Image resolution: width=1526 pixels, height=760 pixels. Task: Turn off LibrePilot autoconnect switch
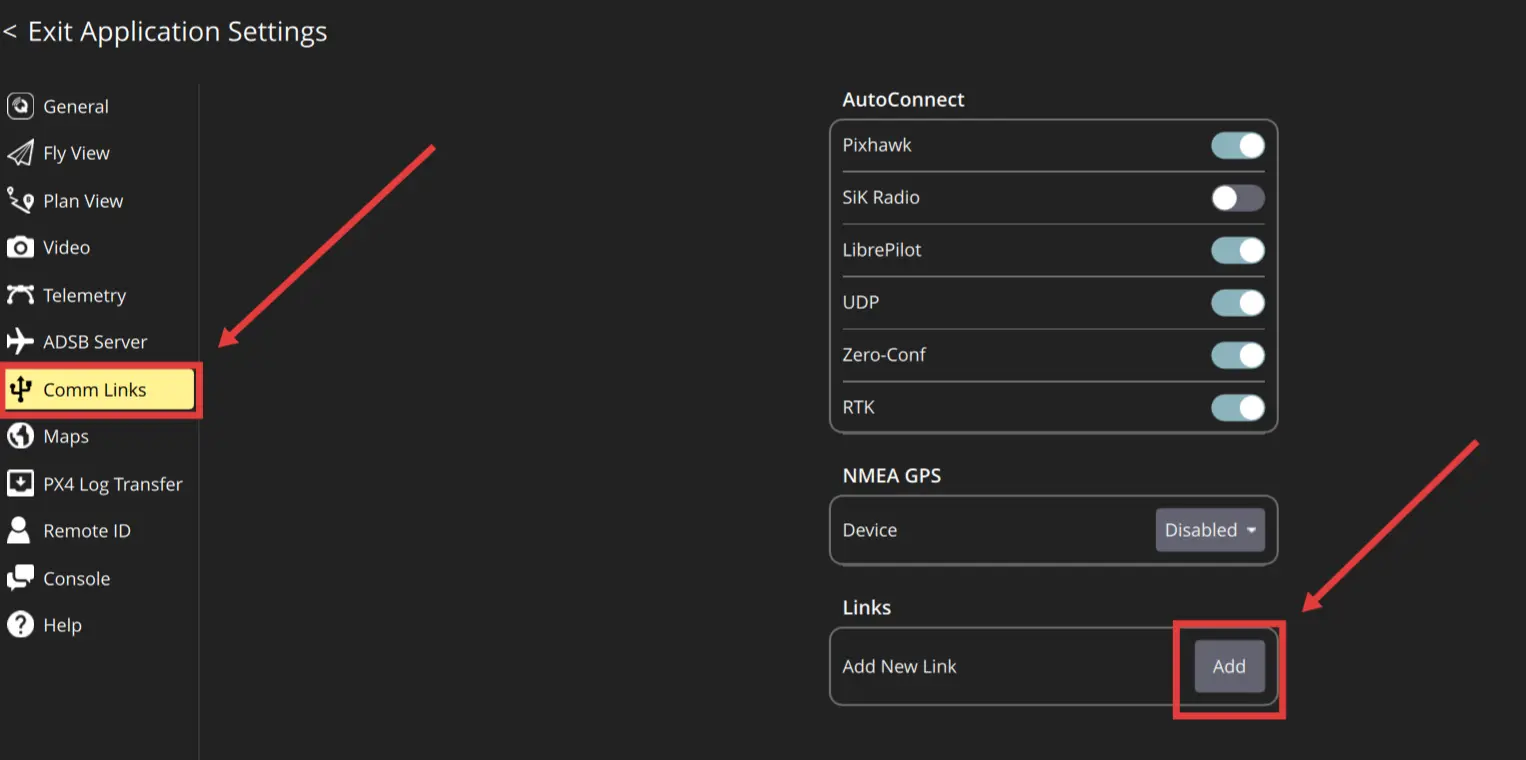coord(1238,250)
